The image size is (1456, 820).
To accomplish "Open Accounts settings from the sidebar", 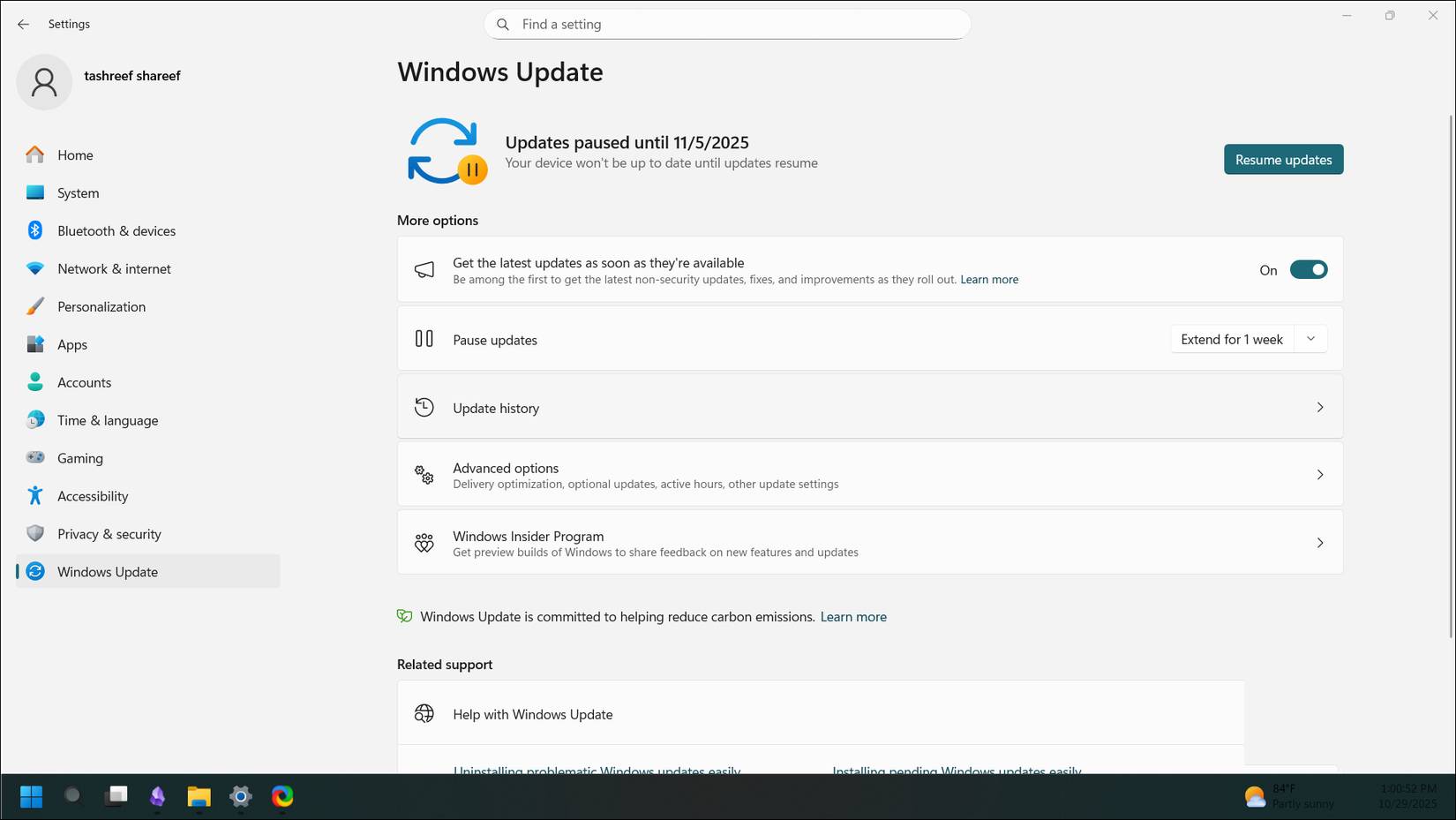I will pyautogui.click(x=84, y=382).
